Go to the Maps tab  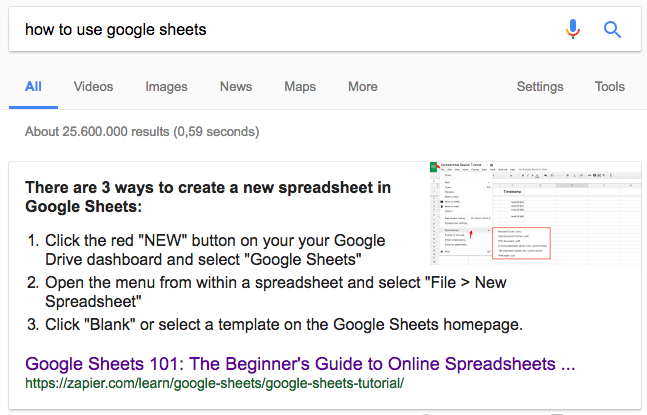(300, 87)
